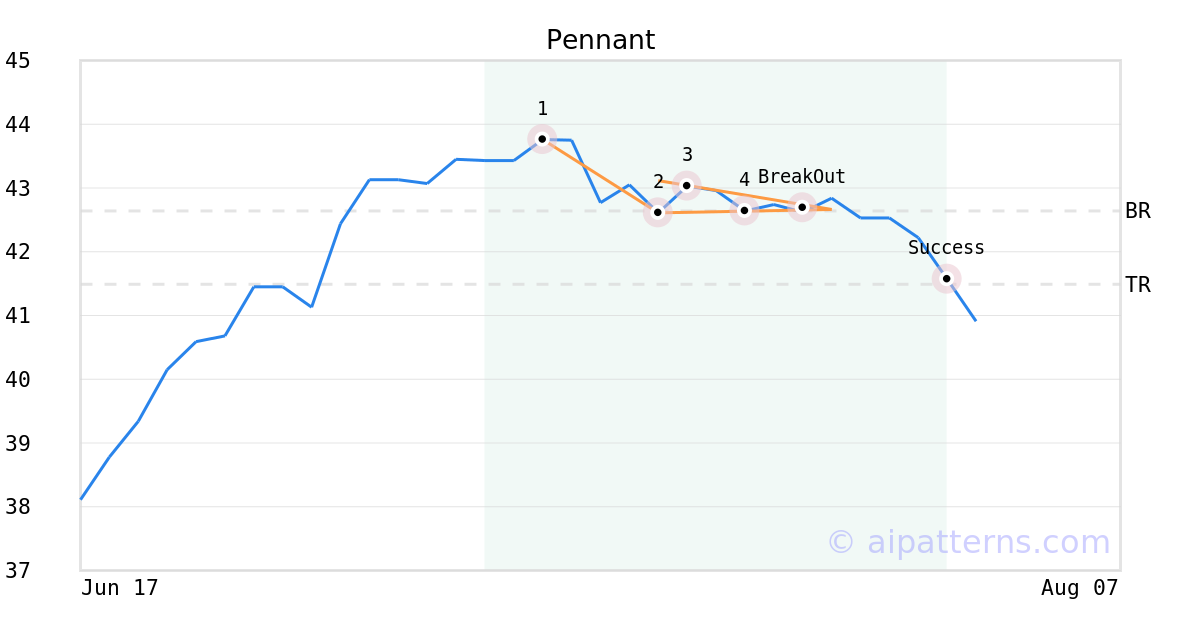Viewport: 1200px width, 630px height.
Task: Click the 37 y-axis value
Action: [18, 571]
